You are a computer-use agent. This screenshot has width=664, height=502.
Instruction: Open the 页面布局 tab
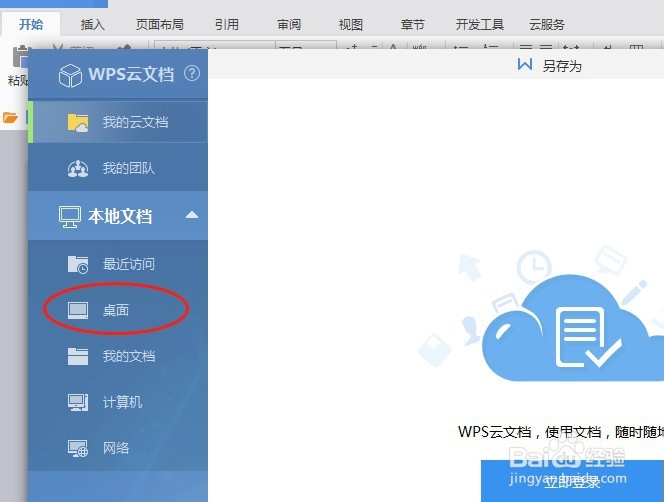(160, 25)
